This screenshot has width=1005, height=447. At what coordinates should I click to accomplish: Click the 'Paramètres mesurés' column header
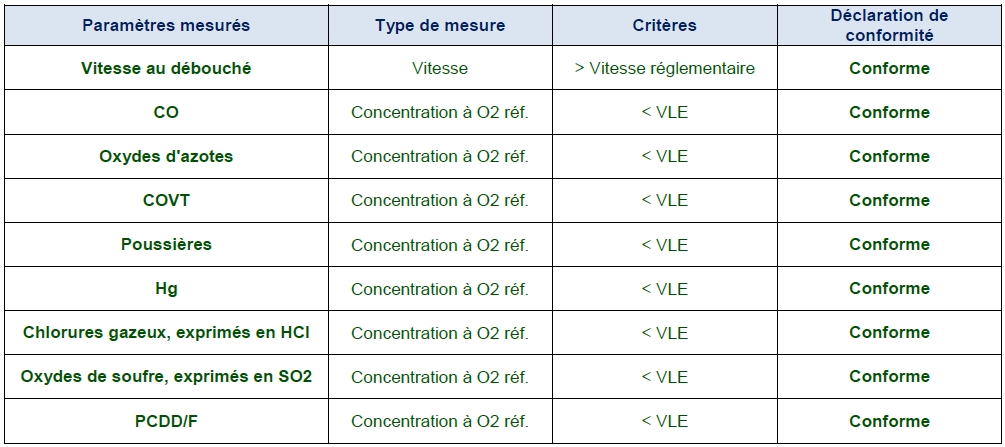coord(166,25)
